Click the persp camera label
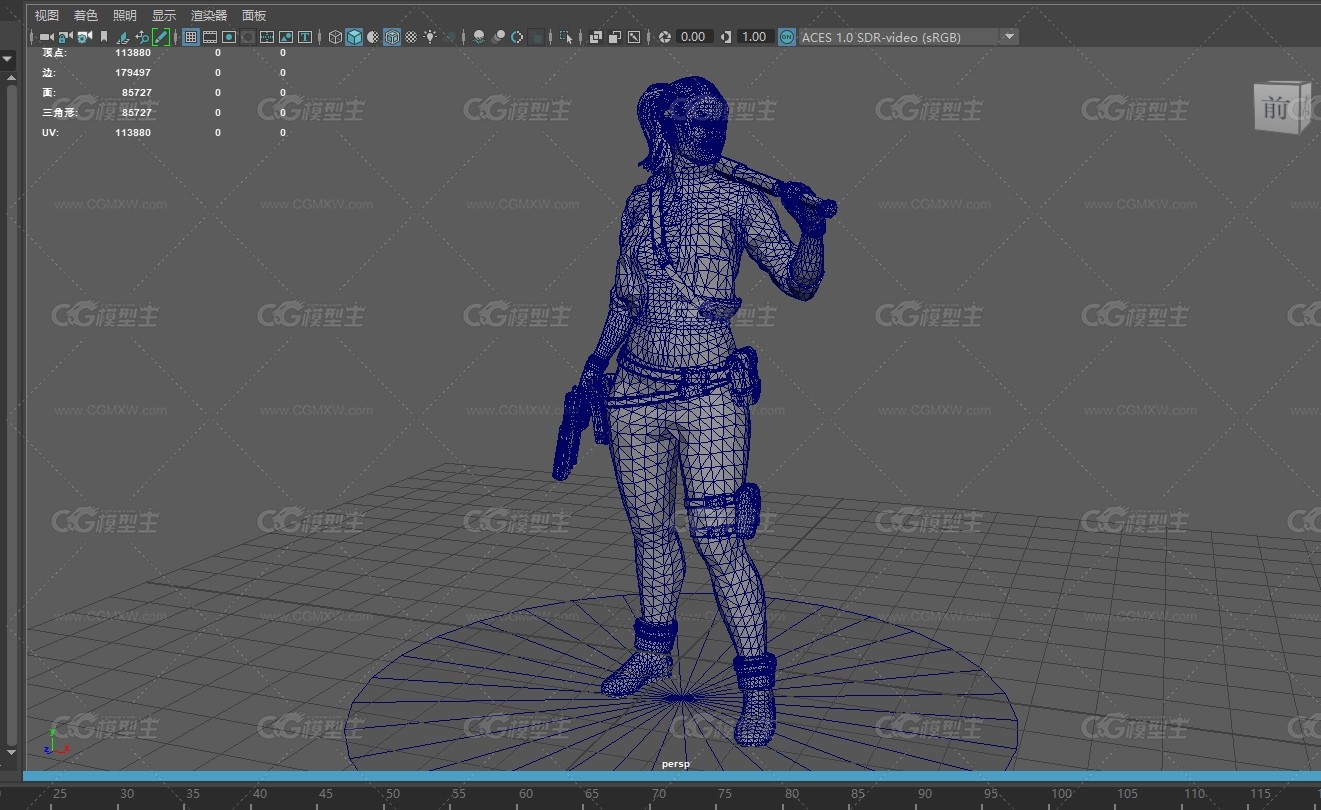This screenshot has width=1321, height=810. tap(675, 764)
